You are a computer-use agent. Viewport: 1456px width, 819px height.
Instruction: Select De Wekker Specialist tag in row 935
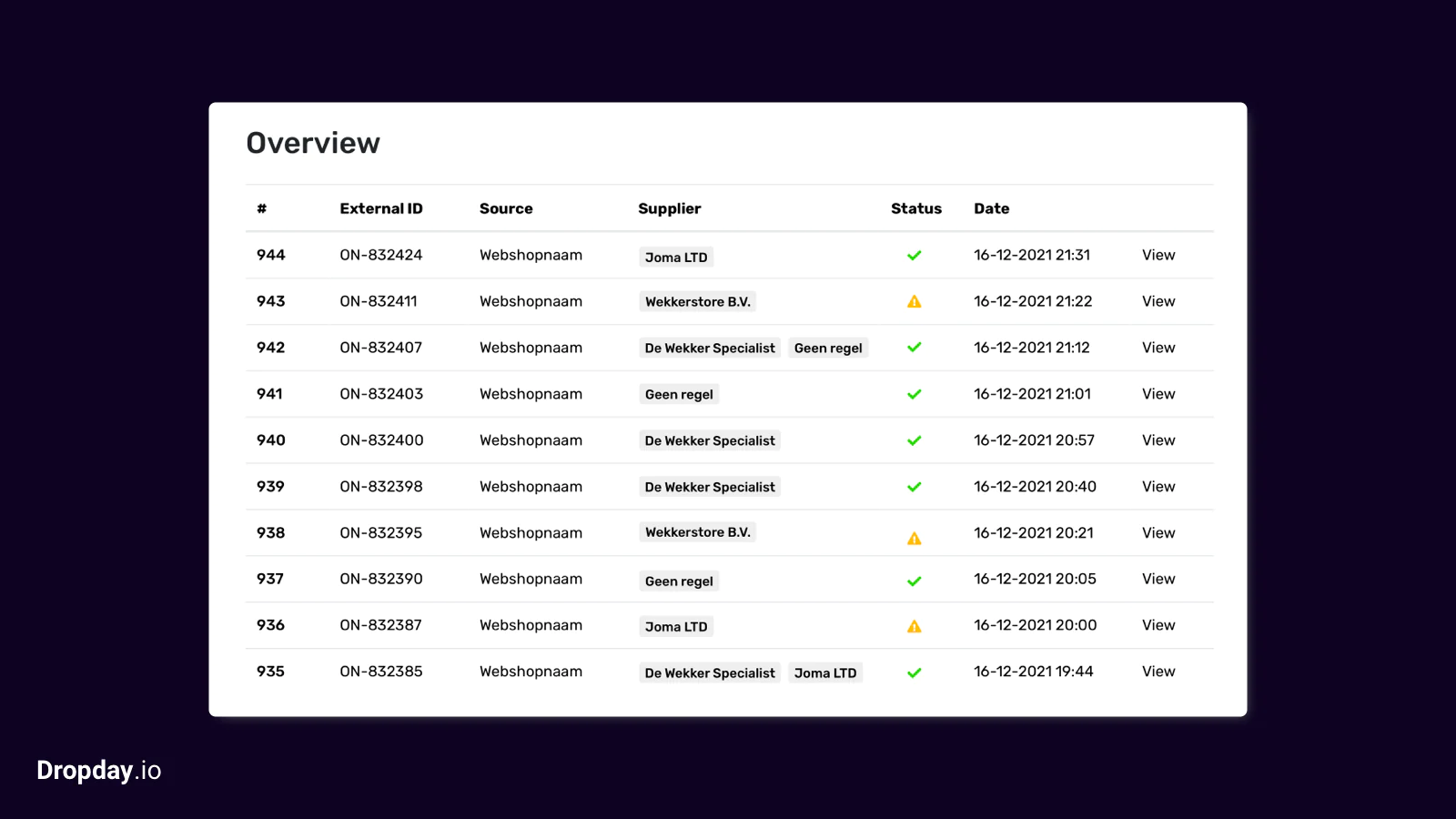point(710,673)
